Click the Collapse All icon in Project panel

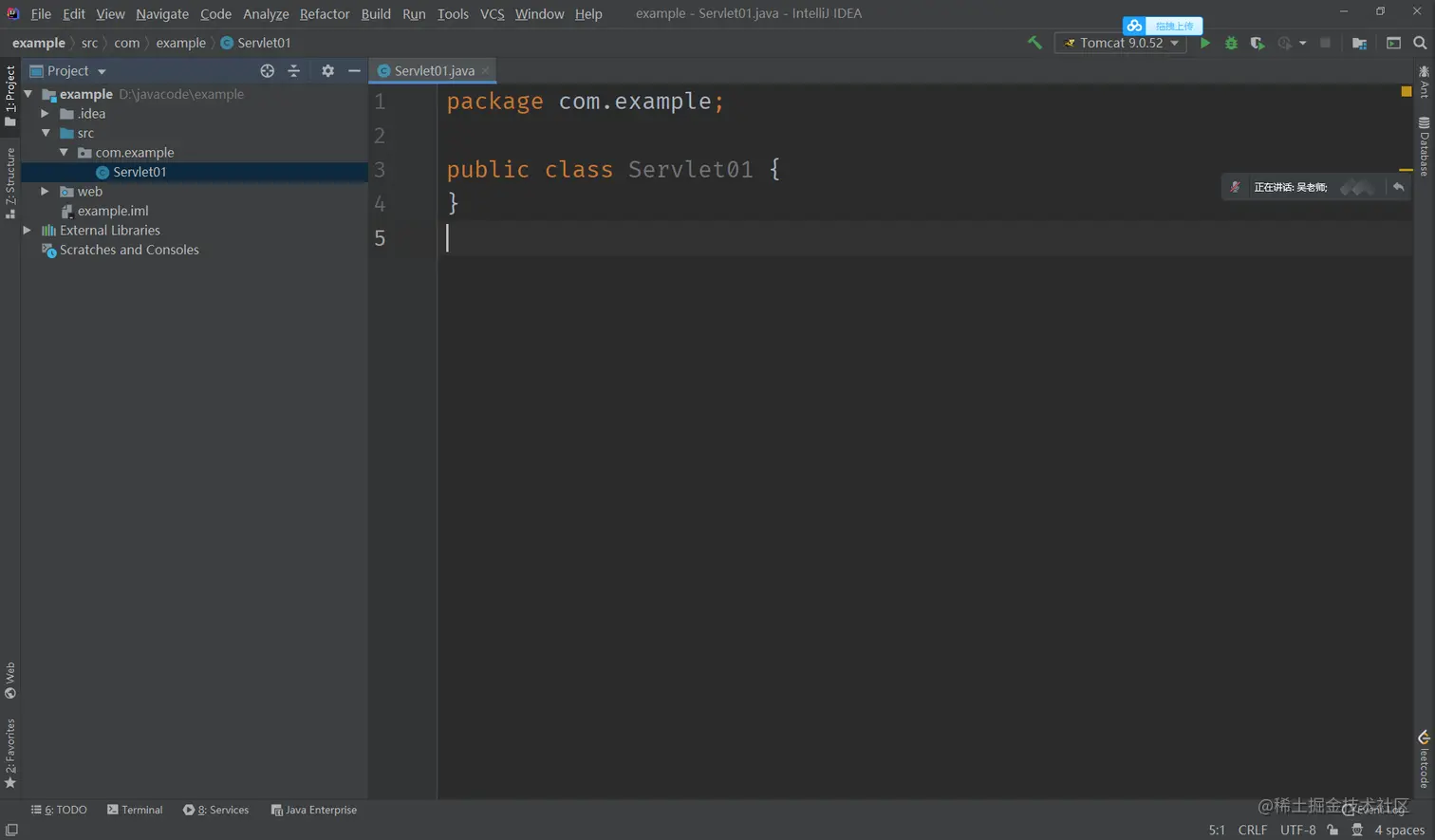pyautogui.click(x=293, y=70)
